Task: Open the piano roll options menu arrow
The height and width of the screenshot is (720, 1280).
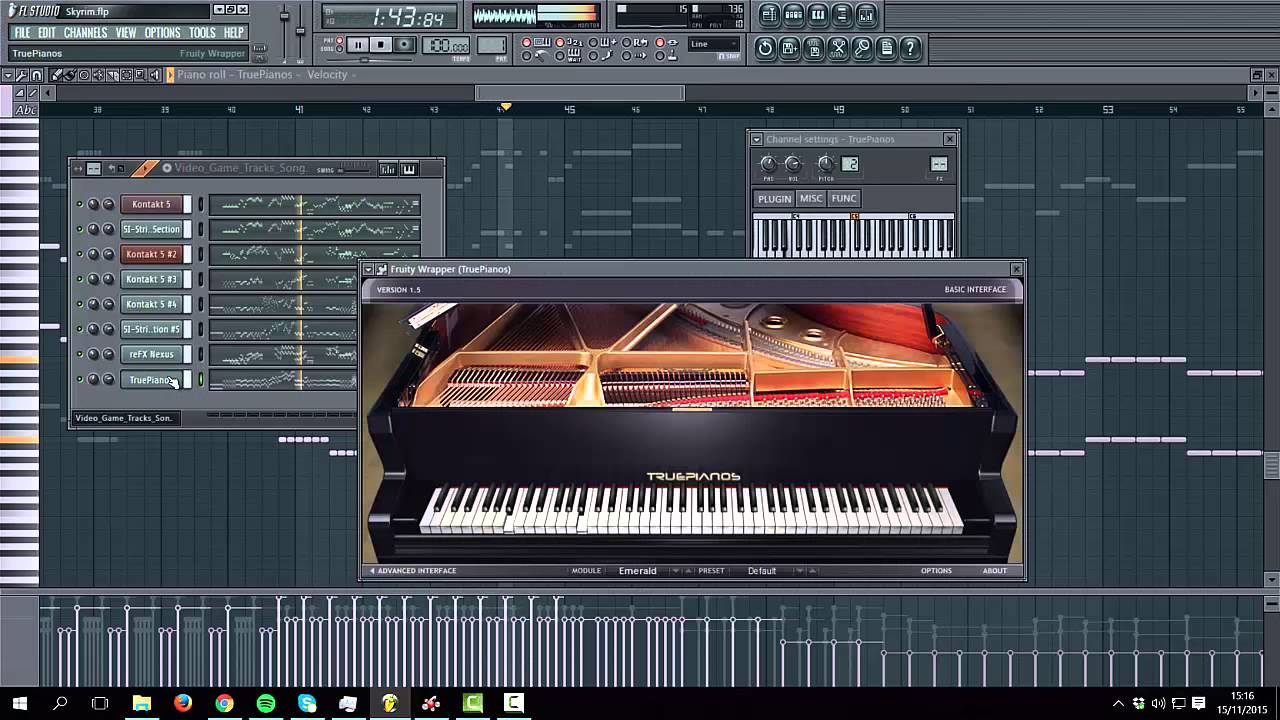Action: point(8,75)
